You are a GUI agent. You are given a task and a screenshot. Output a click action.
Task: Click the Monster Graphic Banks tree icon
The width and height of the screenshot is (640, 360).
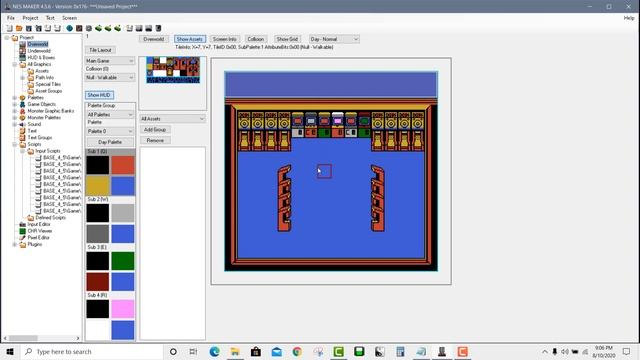pyautogui.click(x=22, y=111)
